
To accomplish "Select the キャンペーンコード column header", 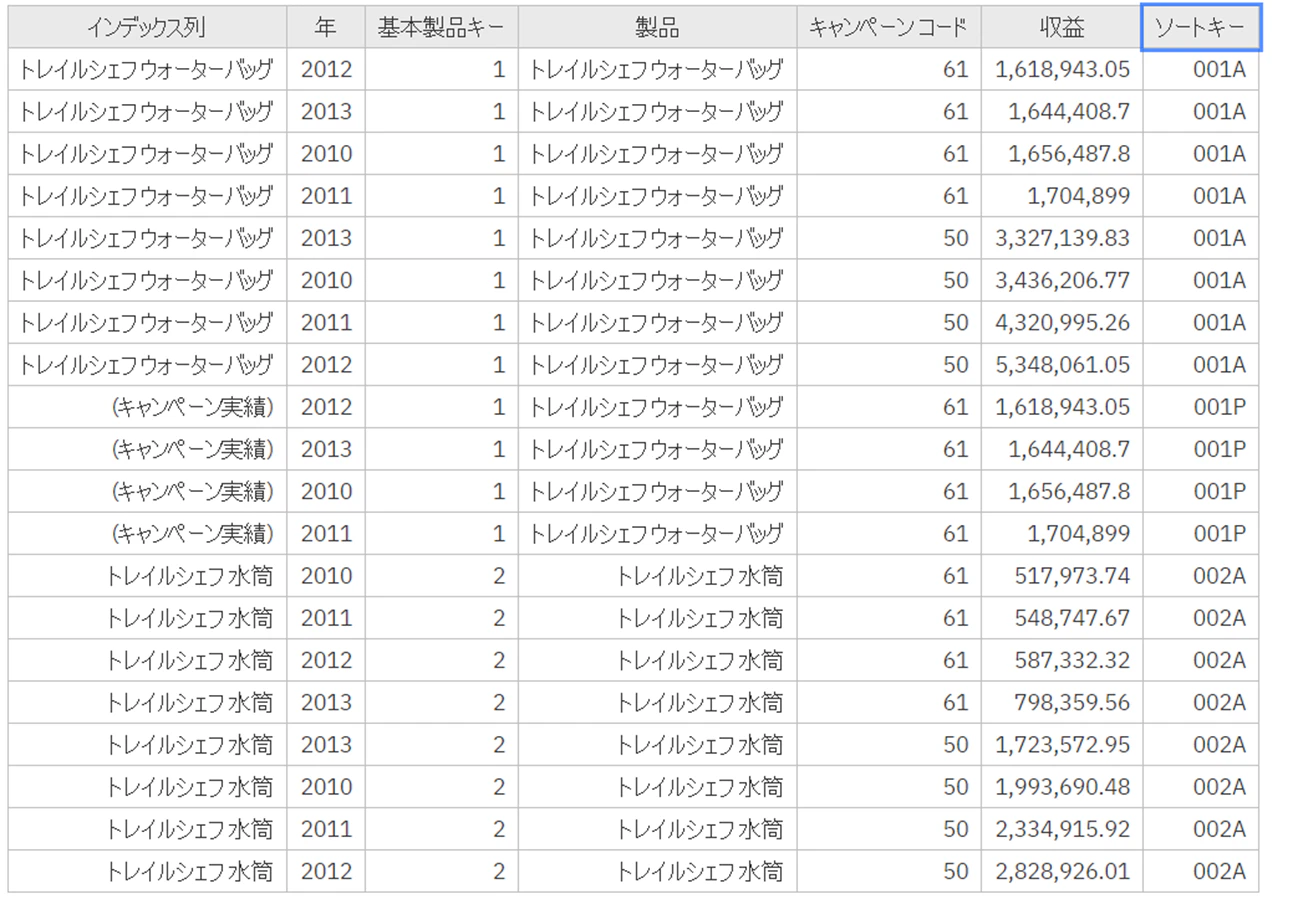I will pos(889,27).
